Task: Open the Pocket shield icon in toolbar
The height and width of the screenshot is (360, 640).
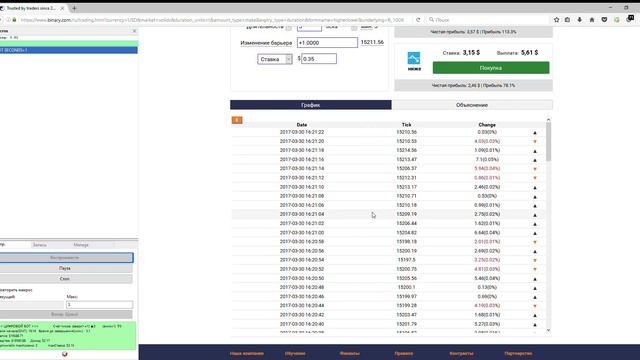Action: [x=604, y=20]
